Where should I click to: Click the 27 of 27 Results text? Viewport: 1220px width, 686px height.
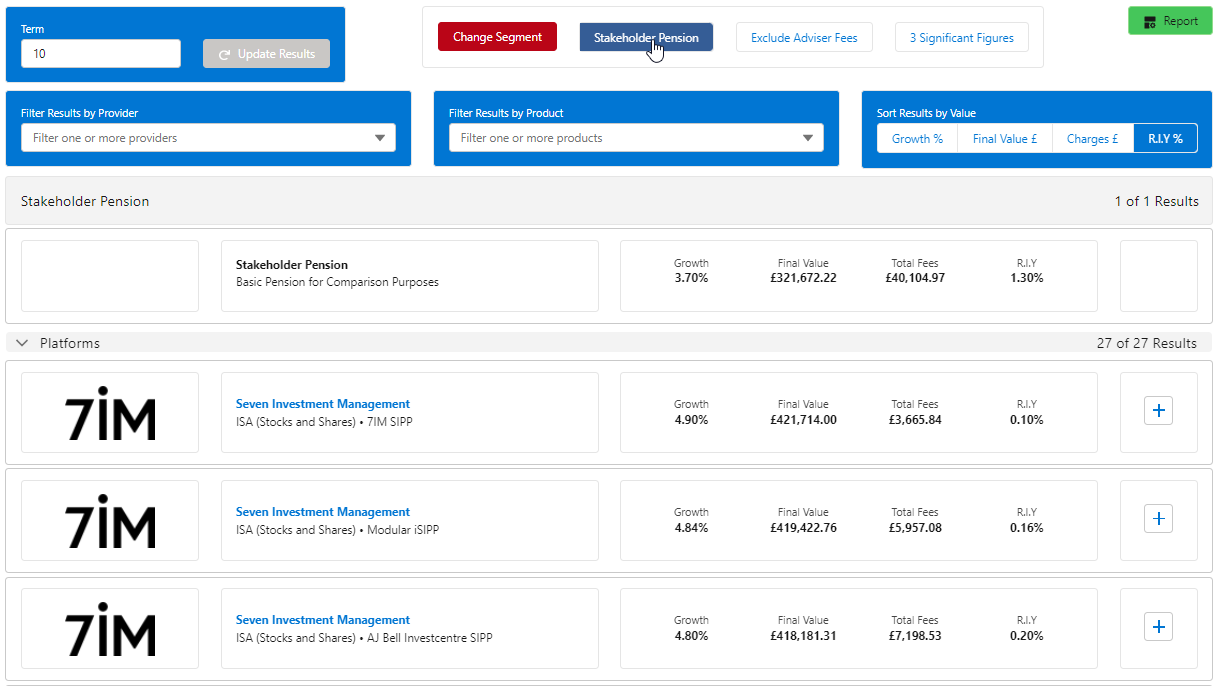tap(1146, 343)
